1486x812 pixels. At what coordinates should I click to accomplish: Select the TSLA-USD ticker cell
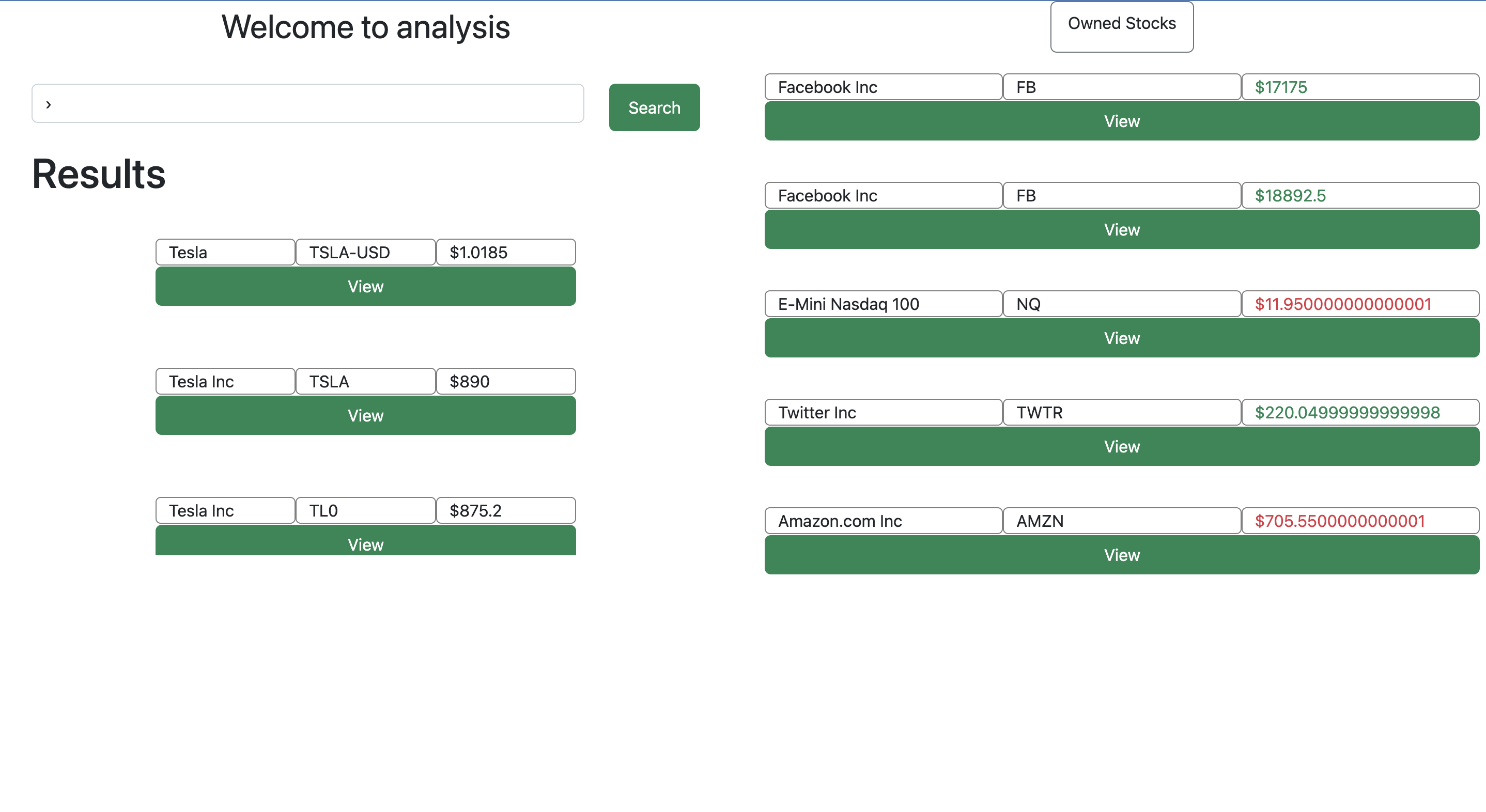point(365,253)
